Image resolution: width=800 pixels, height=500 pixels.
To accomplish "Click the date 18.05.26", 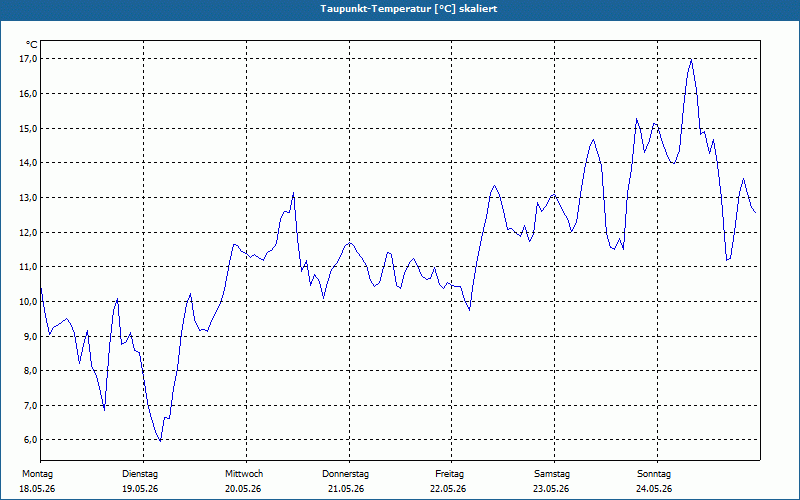I will click(37, 489).
